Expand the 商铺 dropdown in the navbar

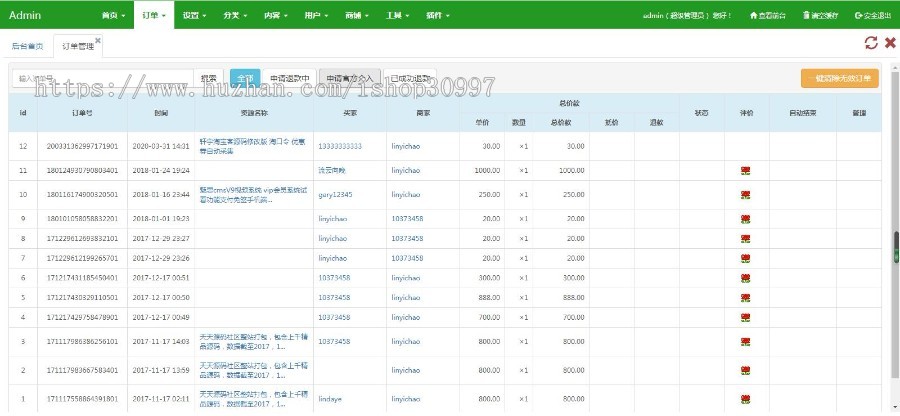[x=357, y=15]
